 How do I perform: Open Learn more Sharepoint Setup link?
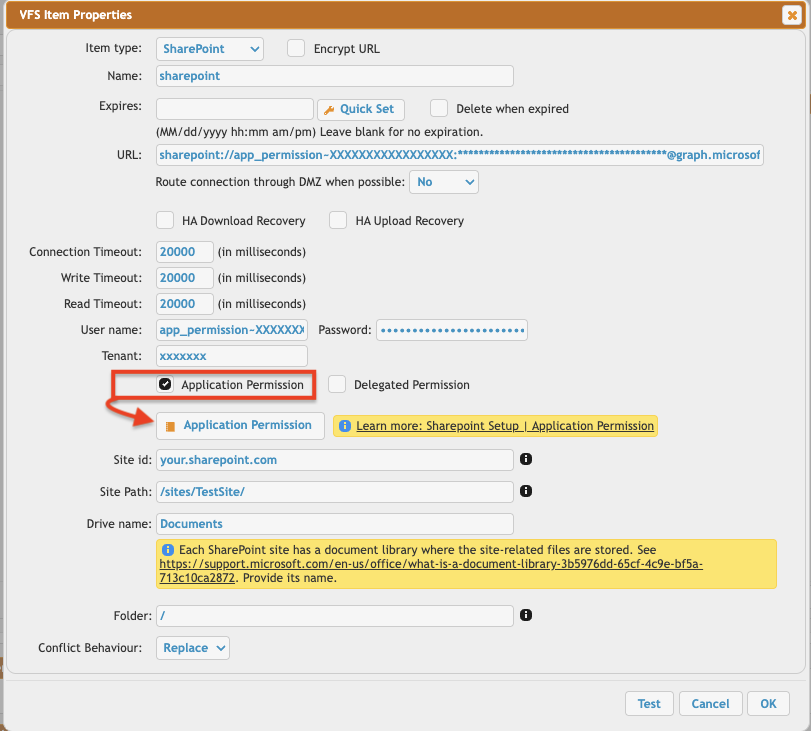pyautogui.click(x=505, y=426)
